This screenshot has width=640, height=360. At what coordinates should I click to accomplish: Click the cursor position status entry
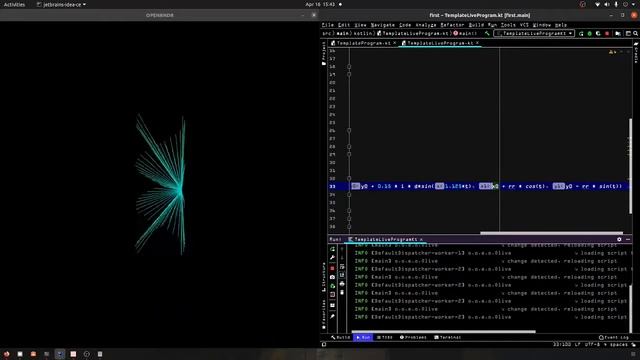point(562,344)
